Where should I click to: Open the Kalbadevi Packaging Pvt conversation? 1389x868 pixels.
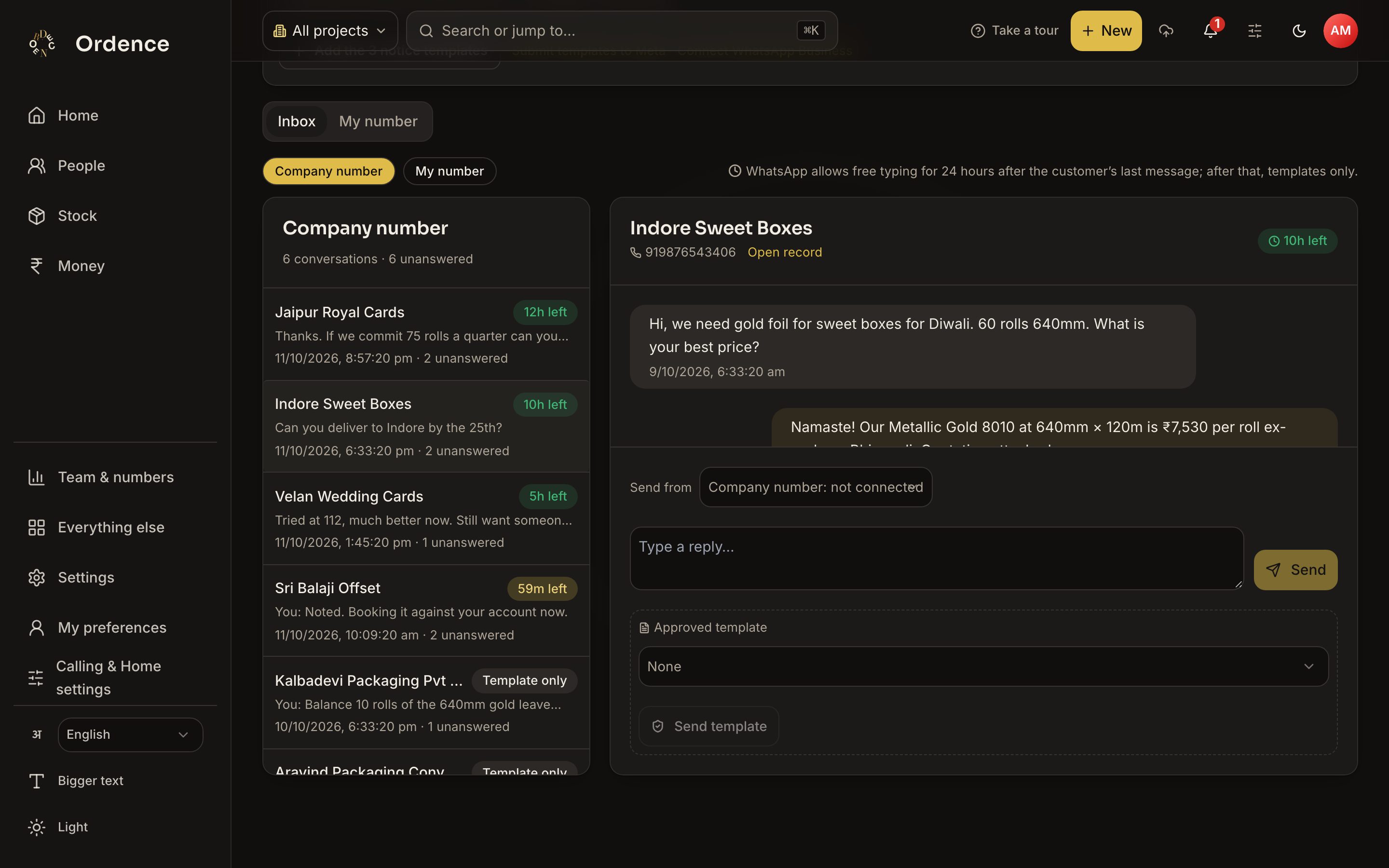pyautogui.click(x=426, y=703)
